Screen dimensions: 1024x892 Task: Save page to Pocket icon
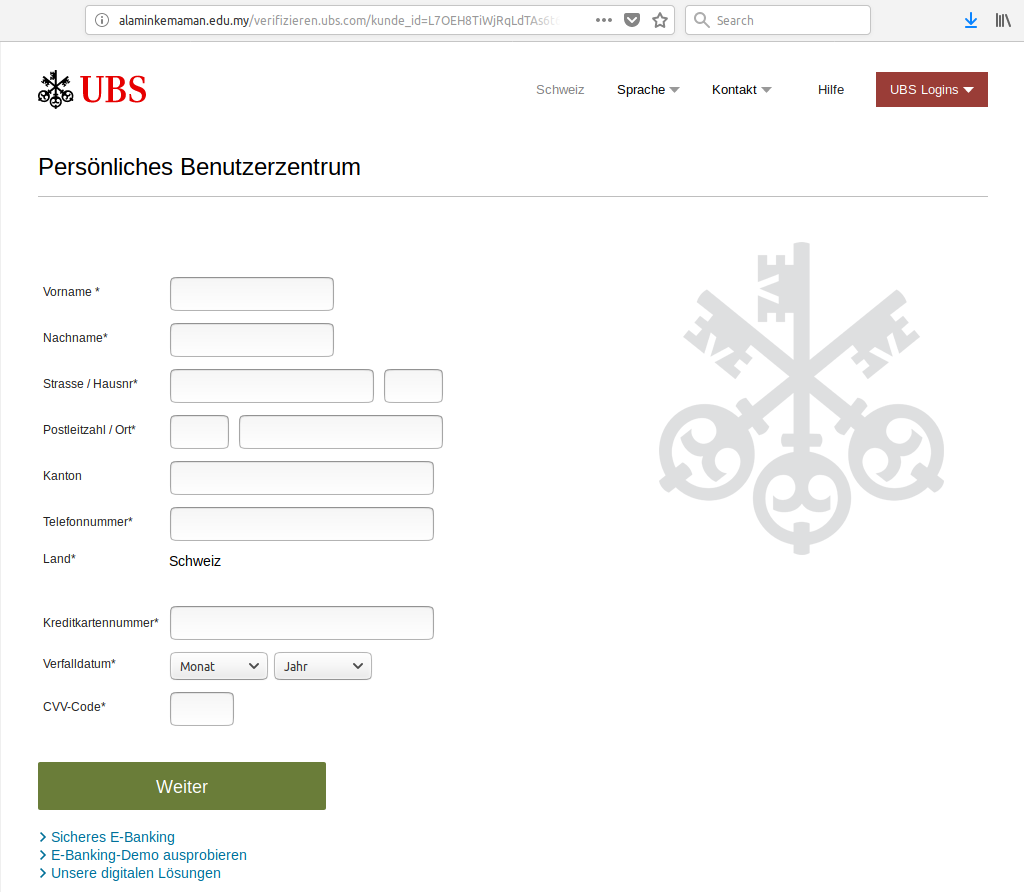pyautogui.click(x=632, y=20)
